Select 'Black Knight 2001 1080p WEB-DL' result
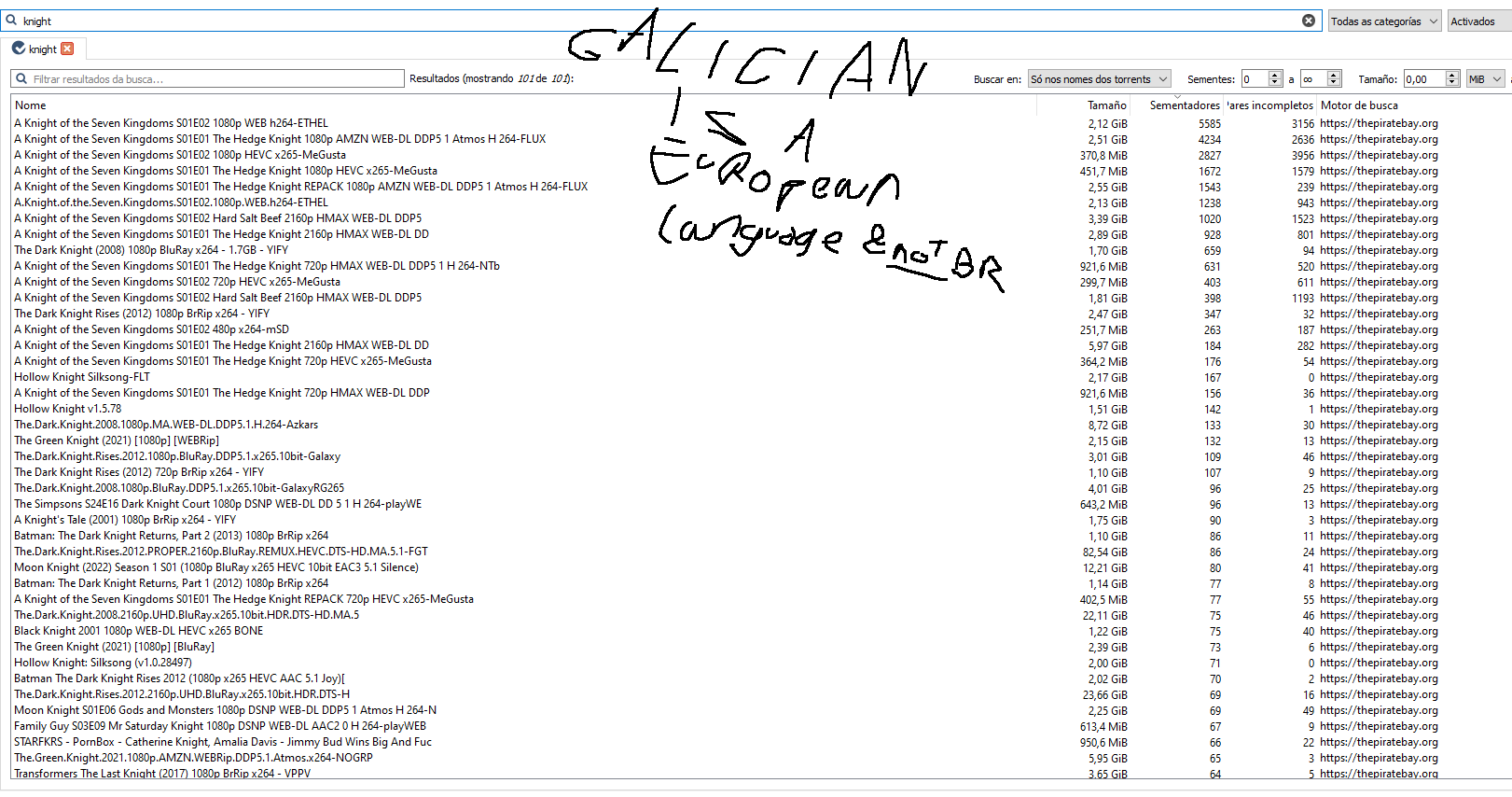Screen dimensions: 1512x797 pos(138,631)
